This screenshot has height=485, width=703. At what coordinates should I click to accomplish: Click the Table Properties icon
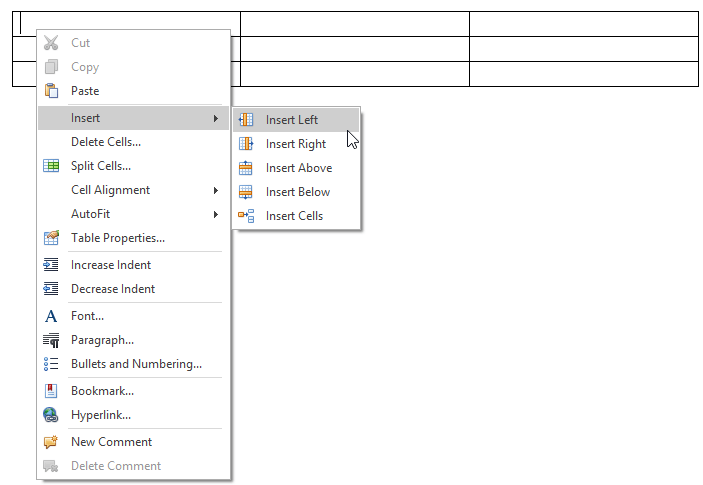51,238
